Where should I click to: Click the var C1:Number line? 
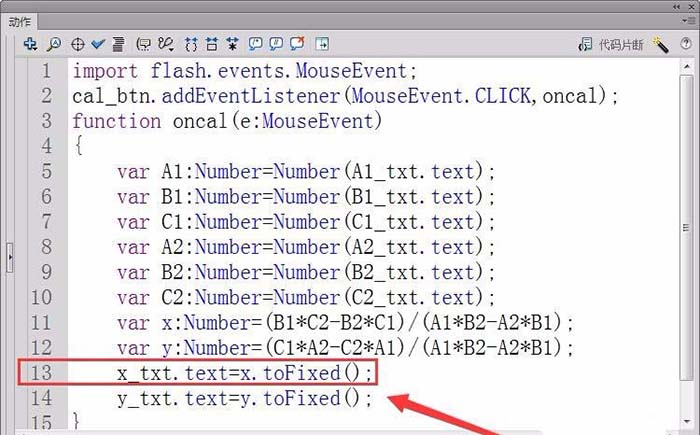[x=306, y=222]
